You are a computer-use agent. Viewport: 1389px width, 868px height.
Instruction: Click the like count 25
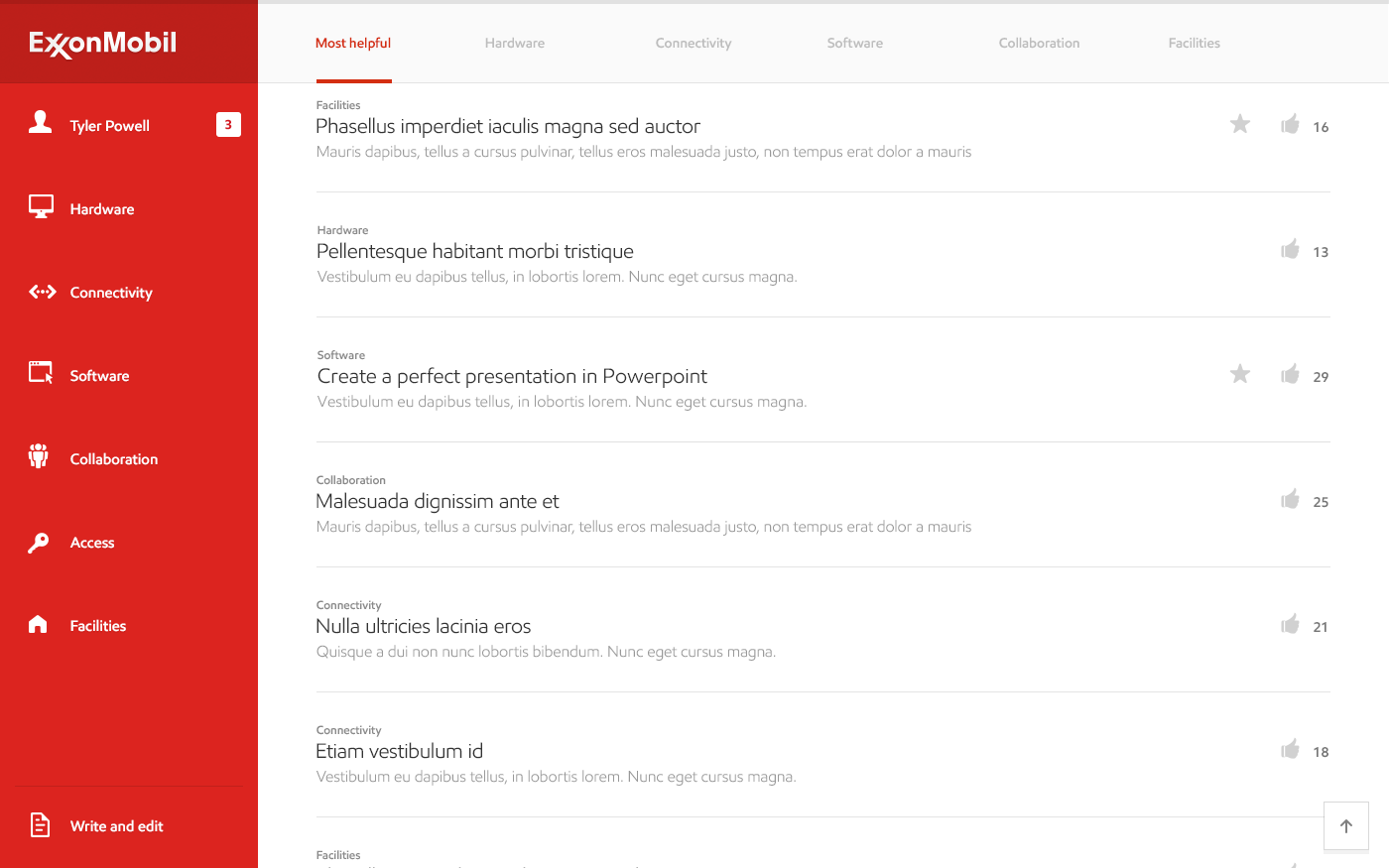(1321, 502)
